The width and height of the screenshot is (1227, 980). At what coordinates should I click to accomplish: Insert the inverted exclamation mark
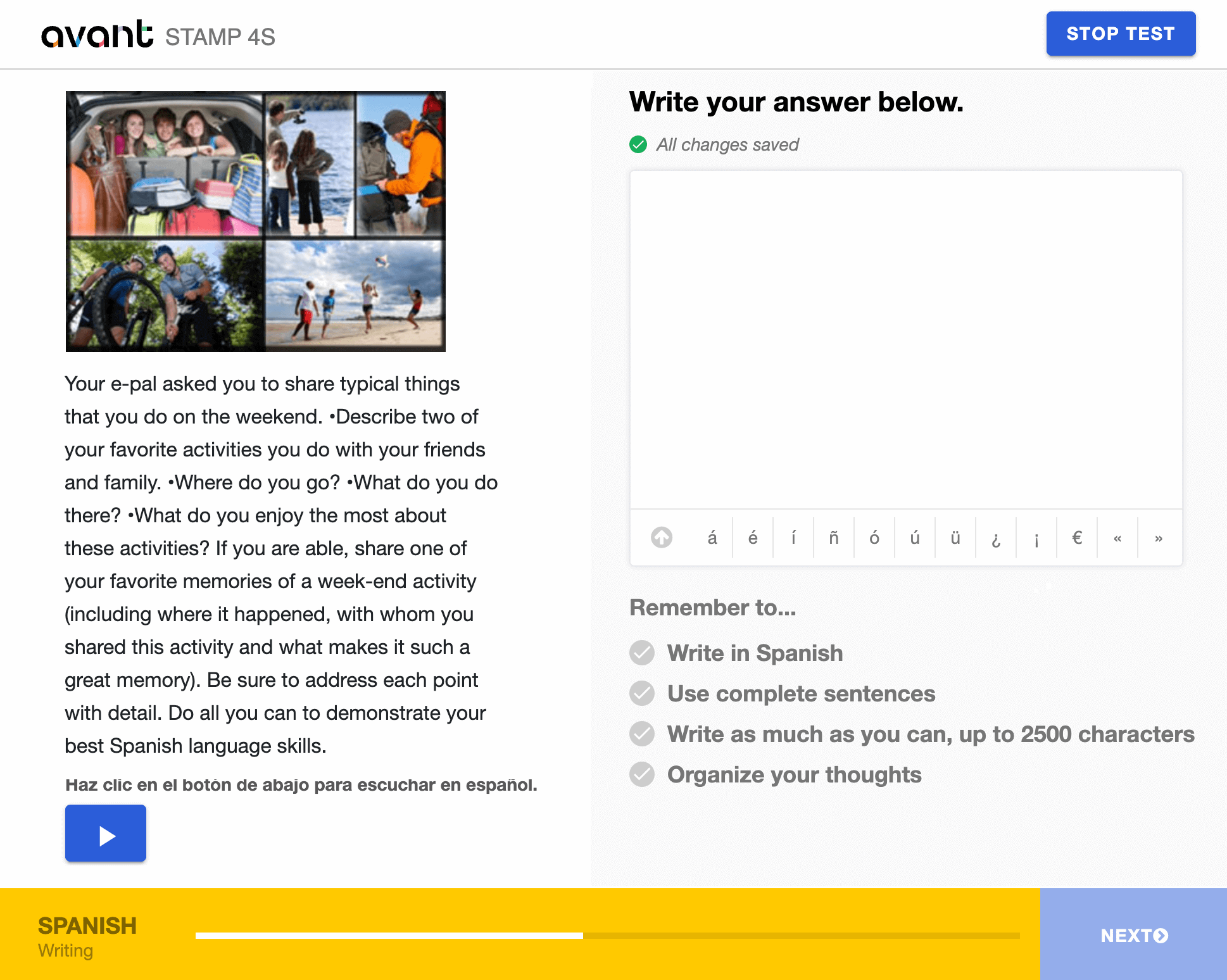[x=1036, y=538]
